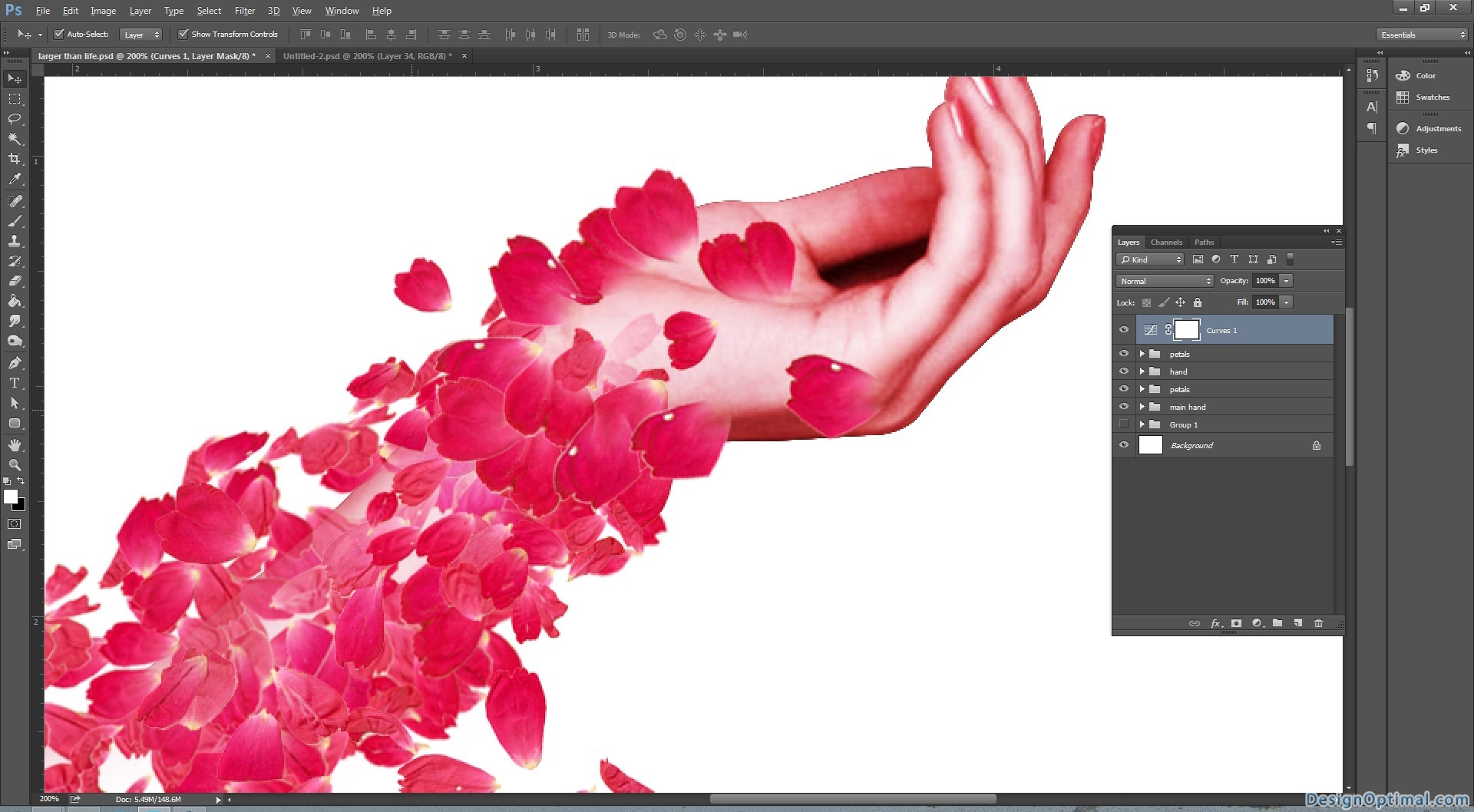The image size is (1474, 812).
Task: Select the Clone Stamp tool
Action: coord(15,241)
